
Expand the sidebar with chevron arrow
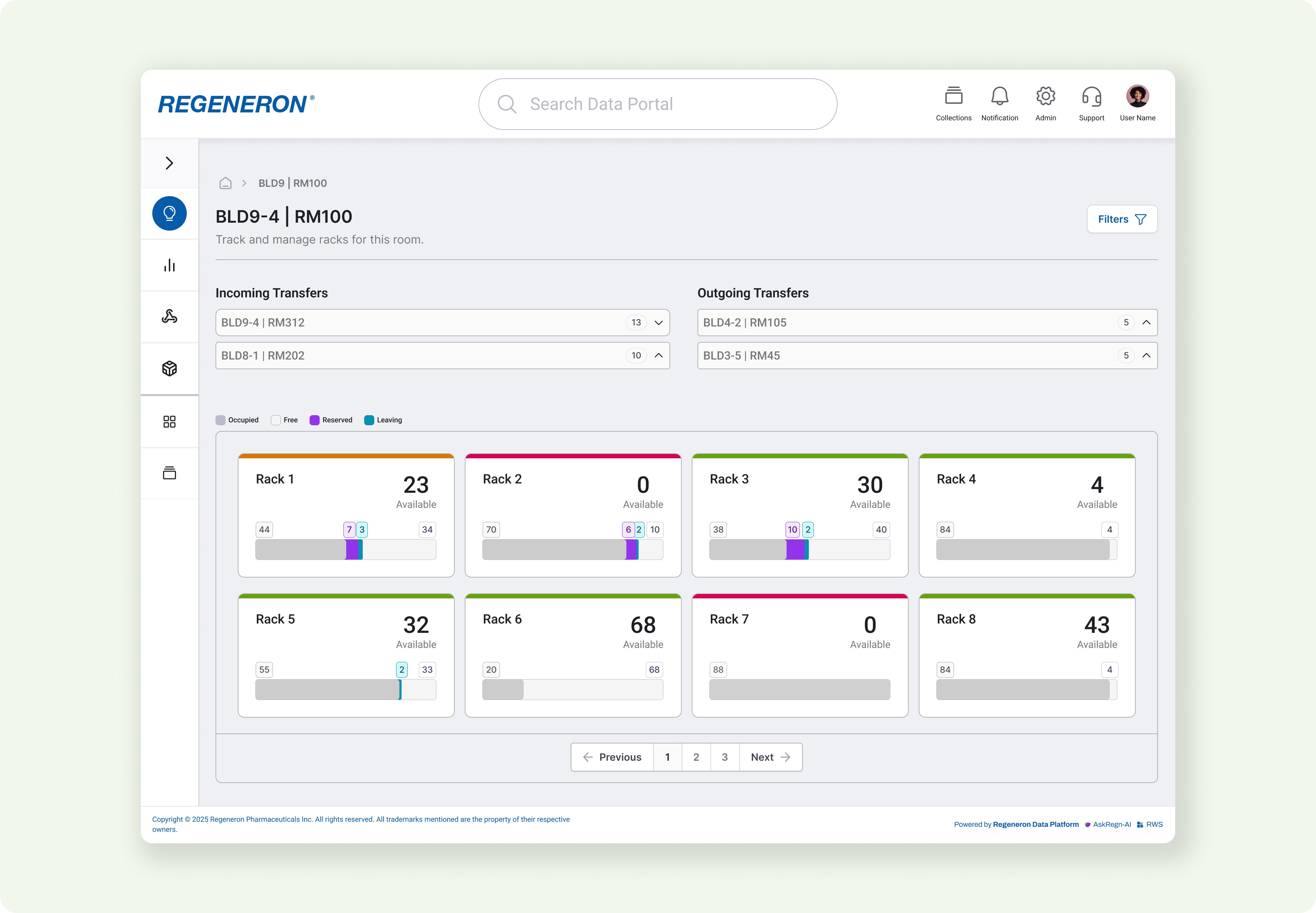(x=169, y=163)
